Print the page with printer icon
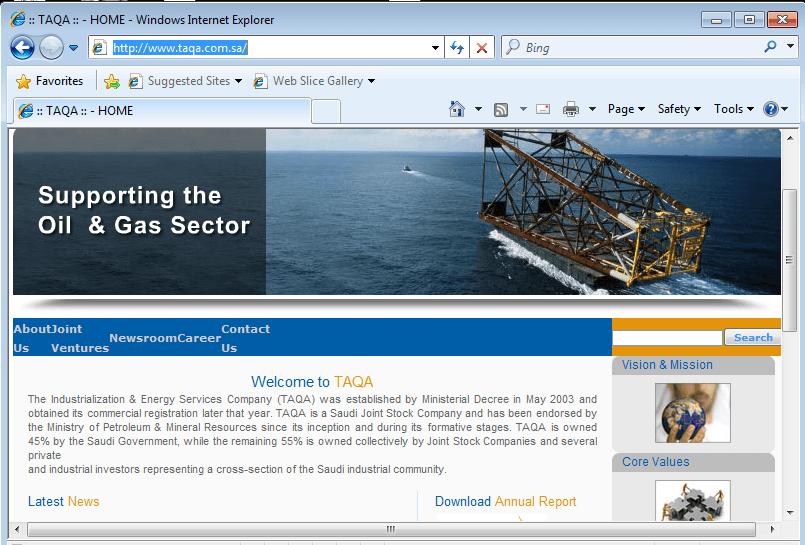Image resolution: width=805 pixels, height=545 pixels. click(570, 109)
